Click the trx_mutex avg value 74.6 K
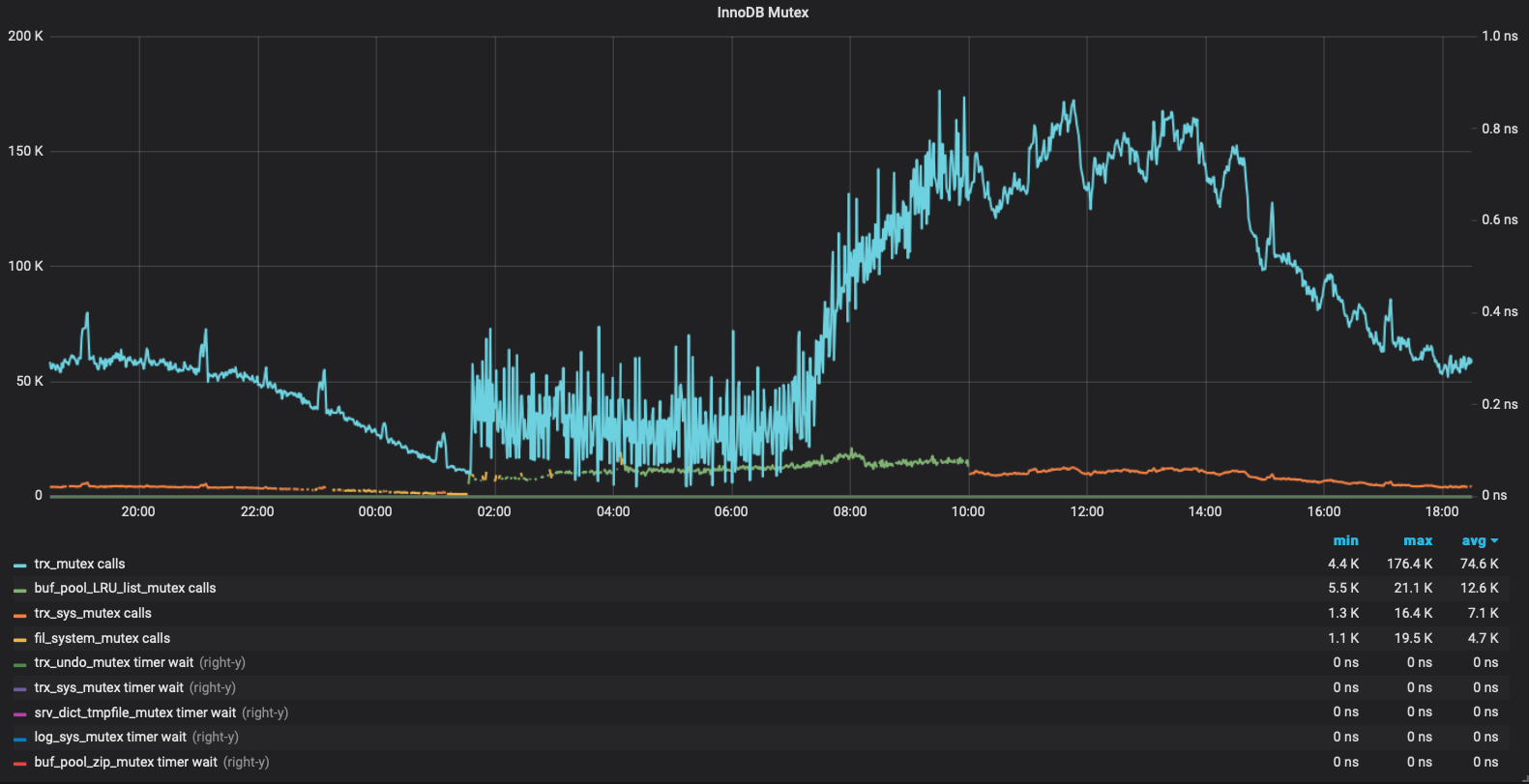This screenshot has height=784, width=1529. click(1480, 564)
